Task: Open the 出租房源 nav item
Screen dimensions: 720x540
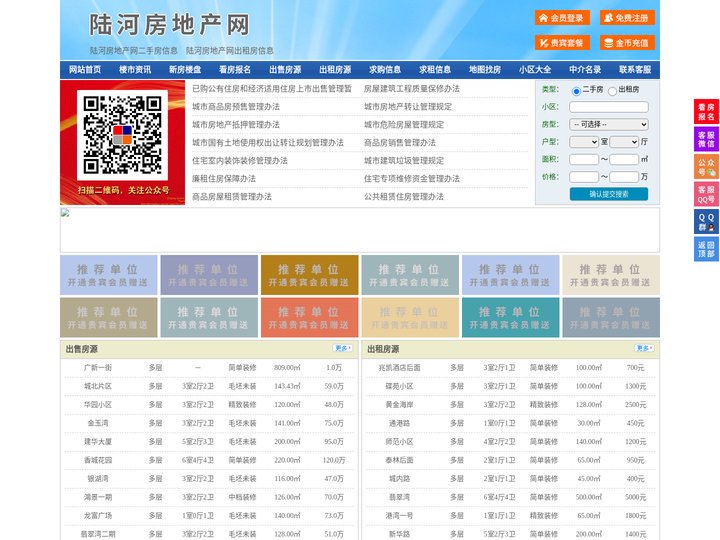Action: 335,70
